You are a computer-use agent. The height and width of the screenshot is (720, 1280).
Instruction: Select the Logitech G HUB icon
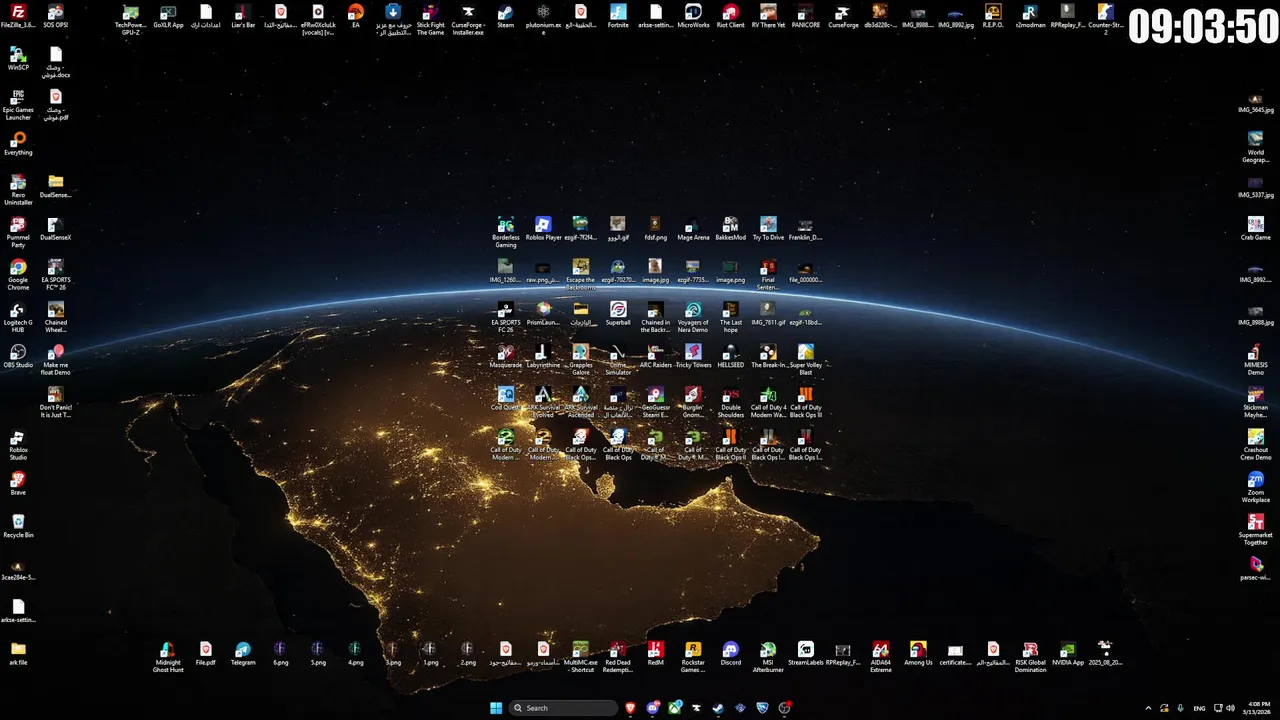coord(18,317)
